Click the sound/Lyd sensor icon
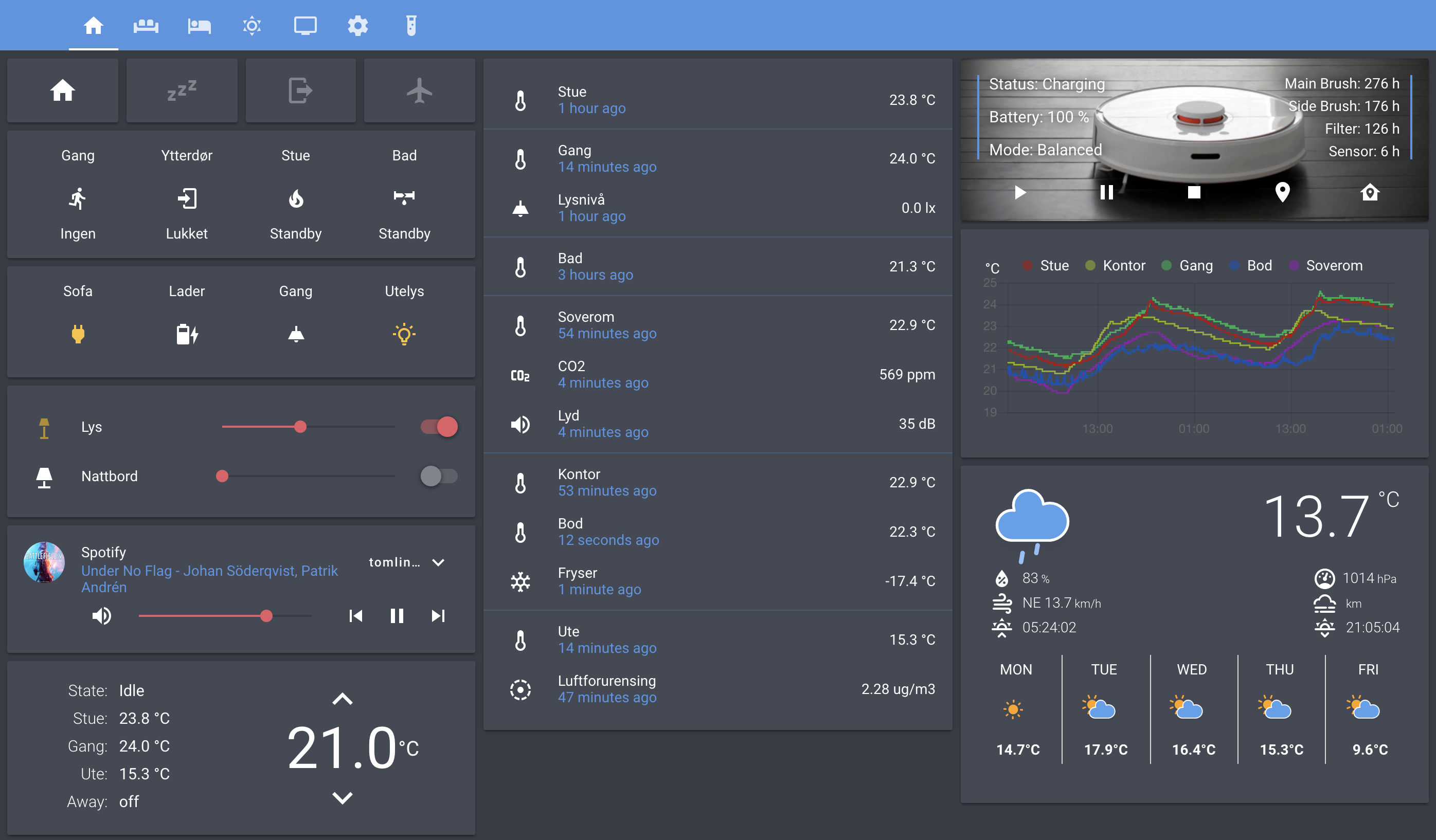1436x840 pixels. click(x=521, y=423)
